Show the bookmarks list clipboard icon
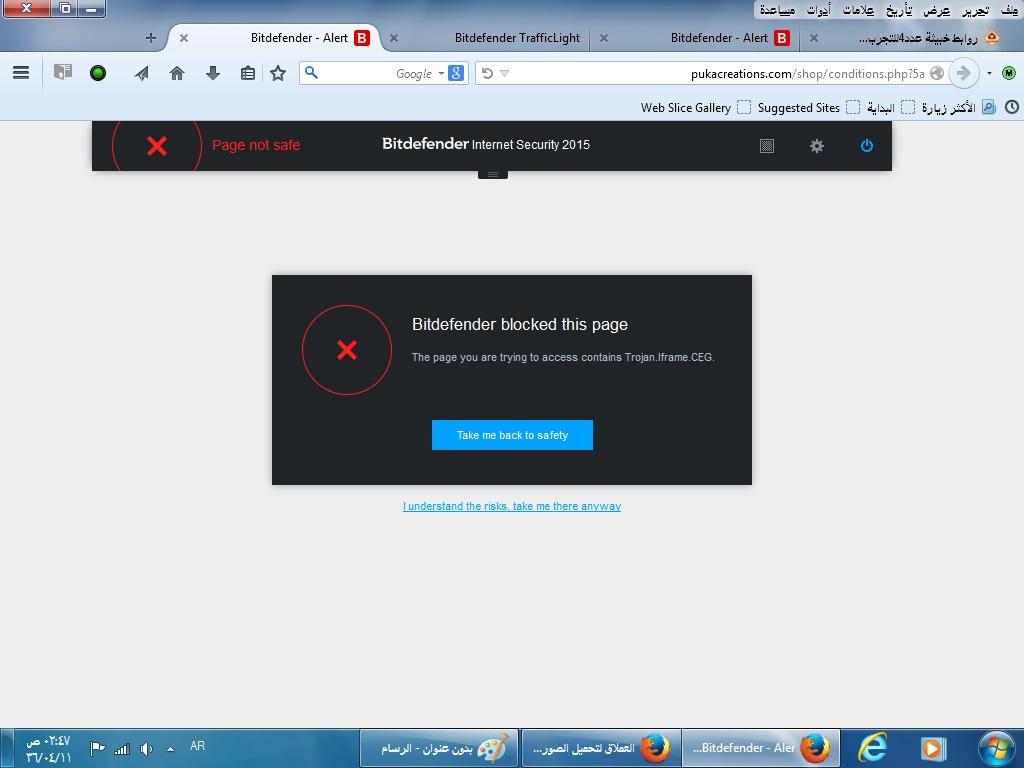 click(x=248, y=73)
